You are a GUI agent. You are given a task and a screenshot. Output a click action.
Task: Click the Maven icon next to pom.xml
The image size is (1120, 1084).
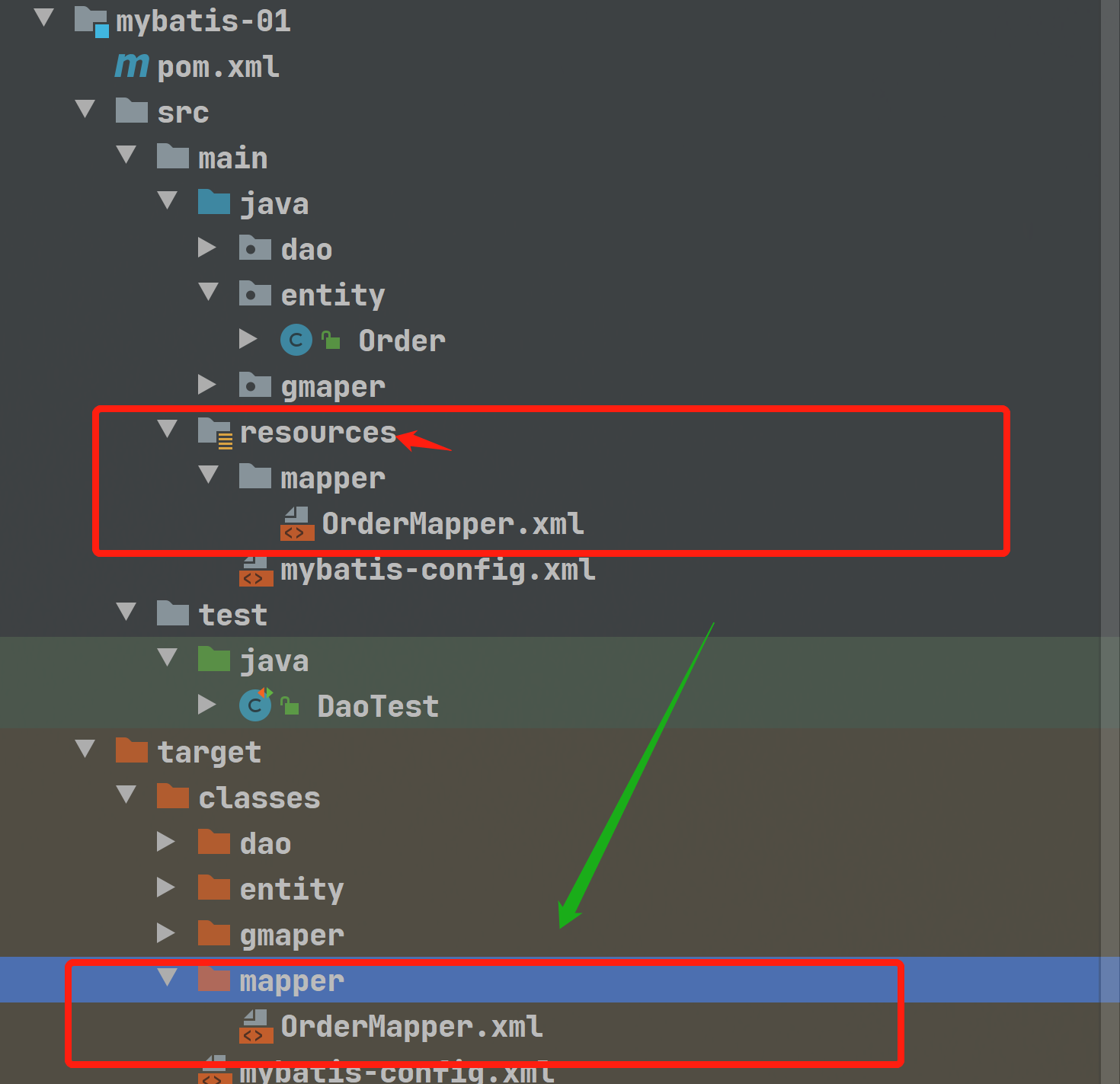(x=131, y=66)
